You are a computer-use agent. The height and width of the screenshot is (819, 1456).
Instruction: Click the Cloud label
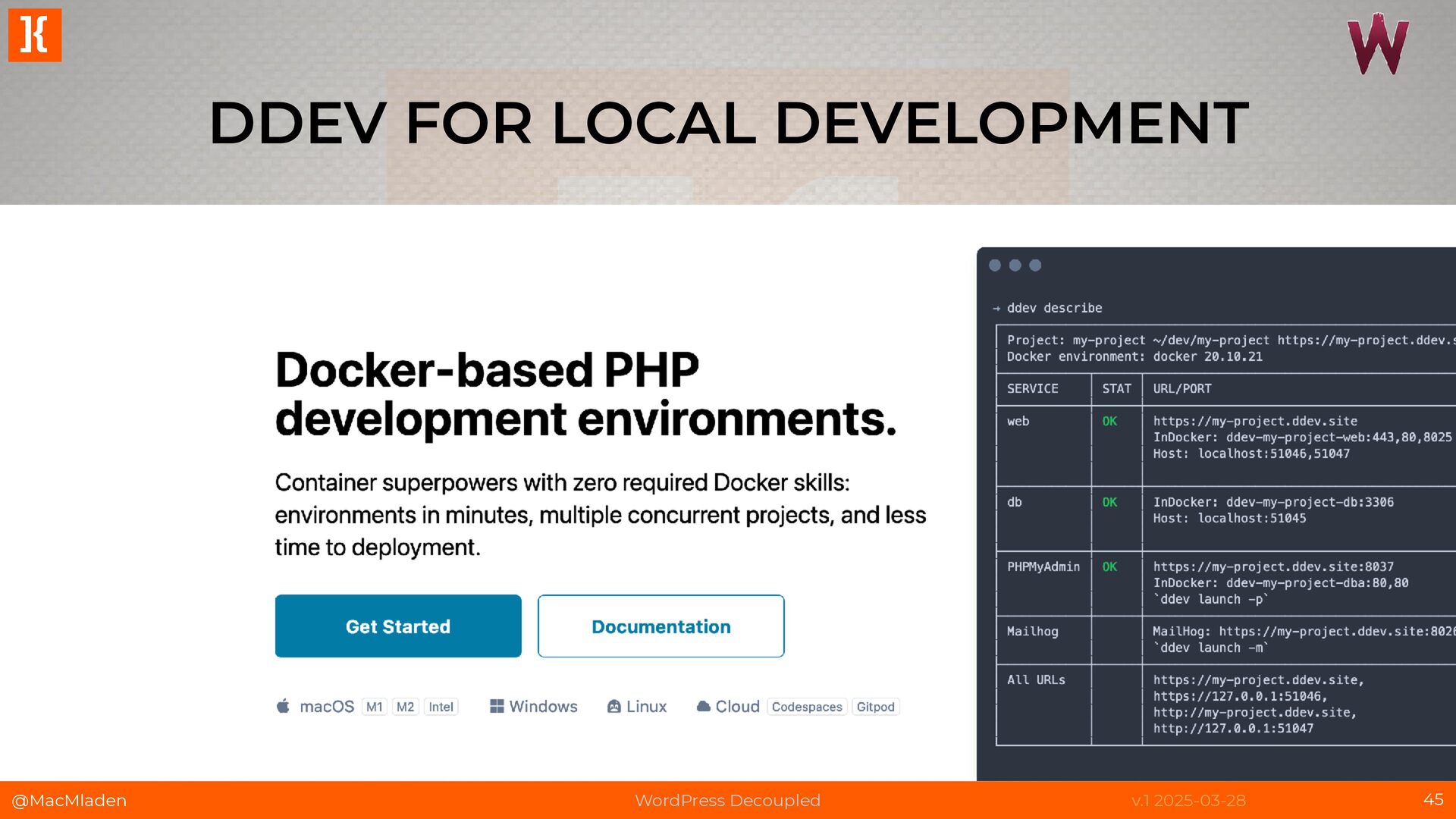738,707
